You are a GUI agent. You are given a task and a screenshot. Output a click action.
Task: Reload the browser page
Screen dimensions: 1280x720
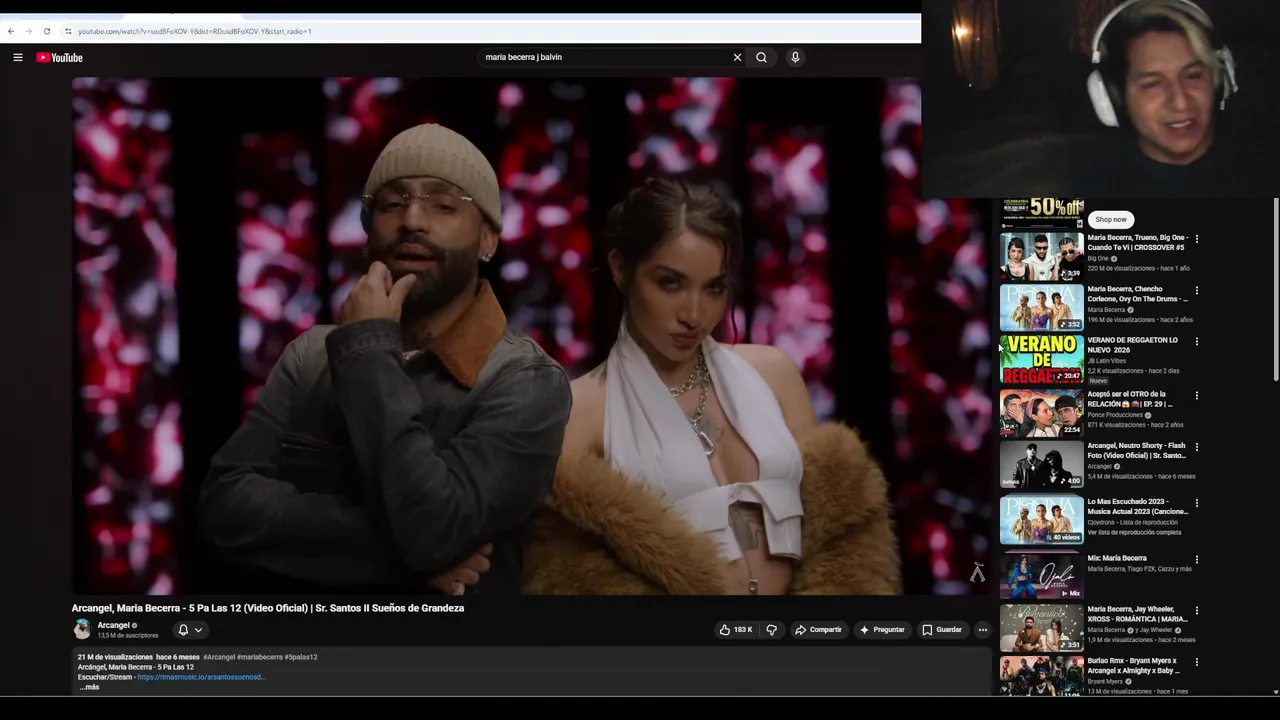(46, 31)
